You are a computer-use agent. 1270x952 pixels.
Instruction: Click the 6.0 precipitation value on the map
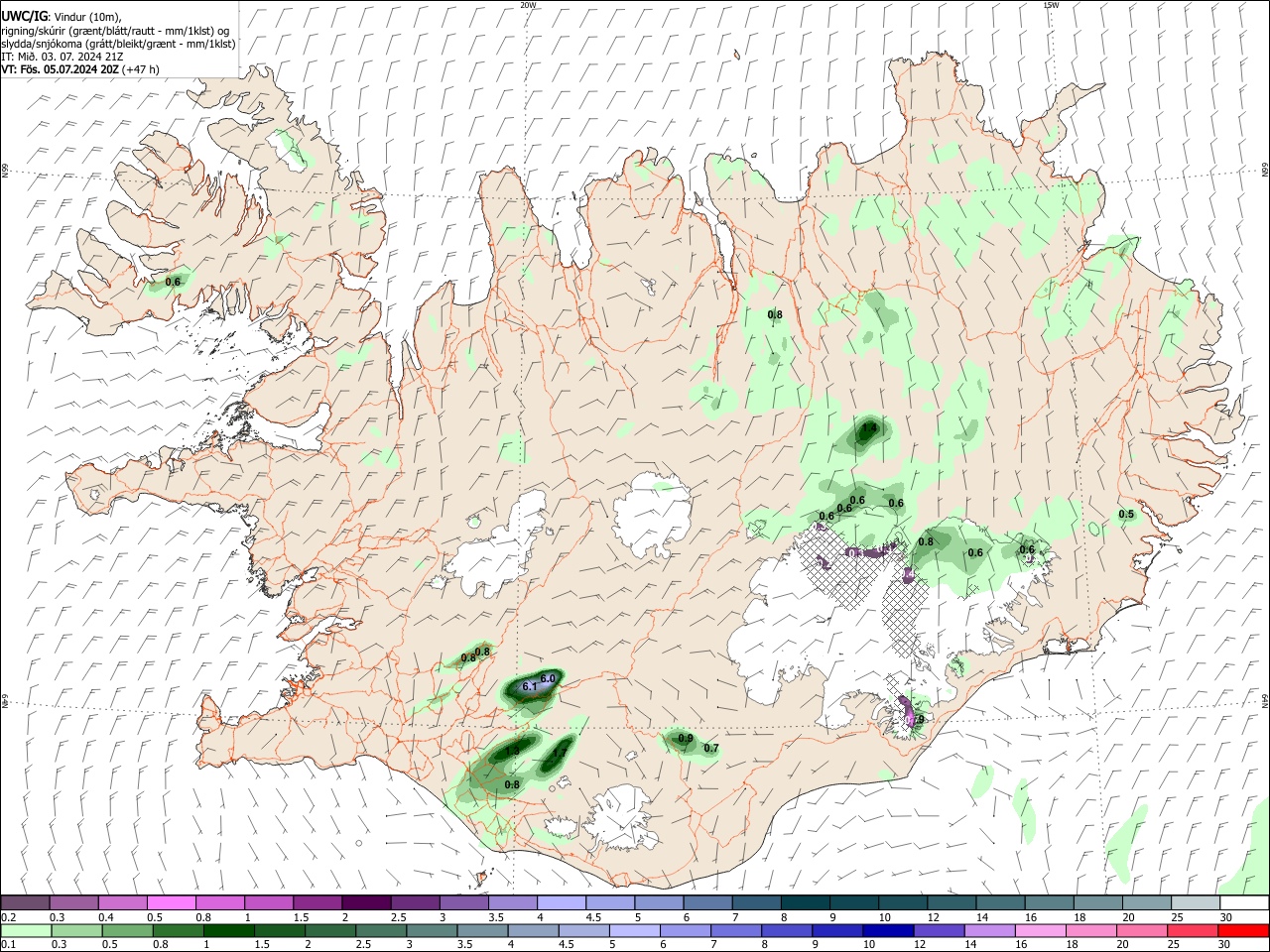[548, 677]
